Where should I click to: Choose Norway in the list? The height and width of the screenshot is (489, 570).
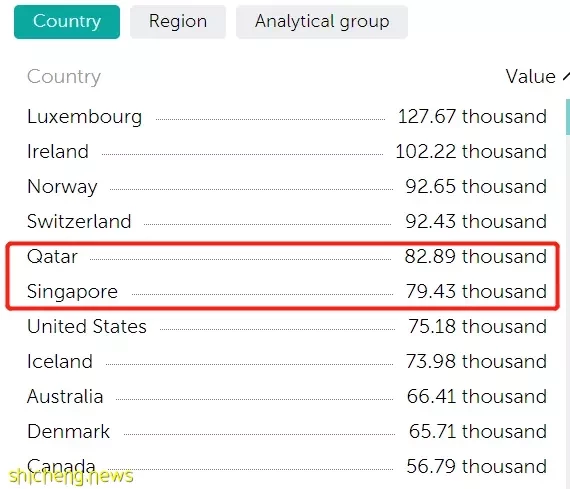point(287,187)
